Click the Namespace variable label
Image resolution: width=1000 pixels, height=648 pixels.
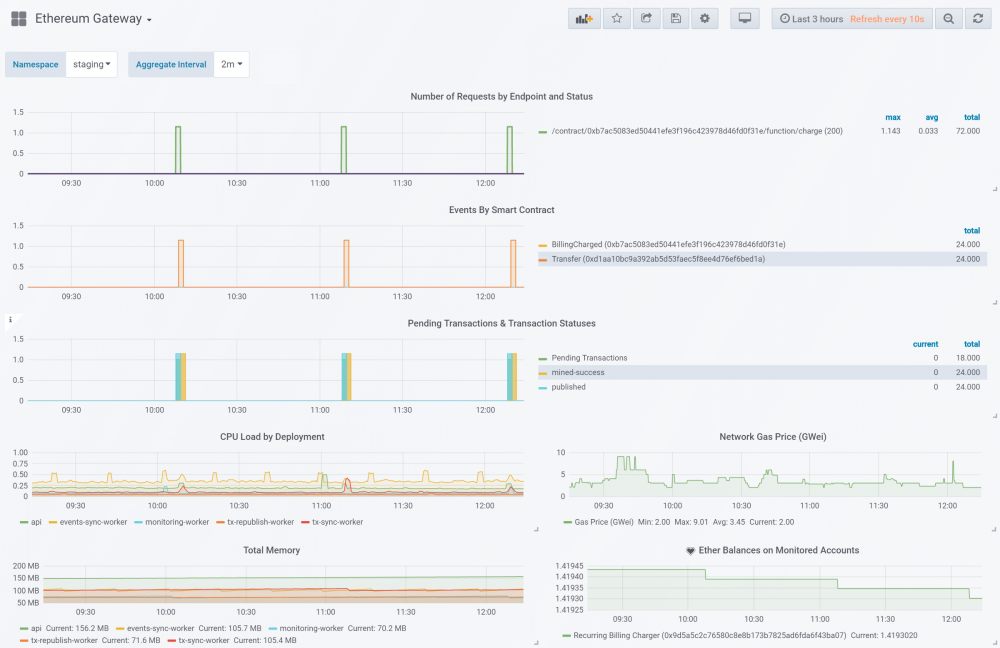pos(35,64)
